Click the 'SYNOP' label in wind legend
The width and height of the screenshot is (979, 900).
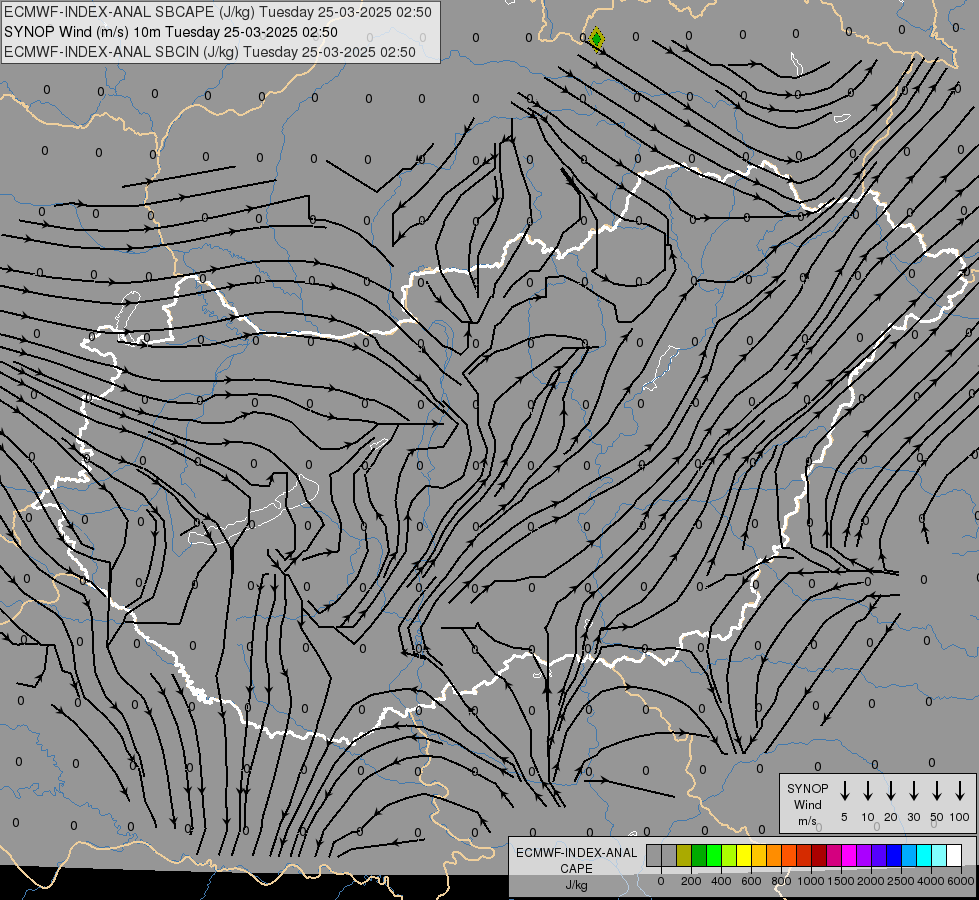click(807, 788)
